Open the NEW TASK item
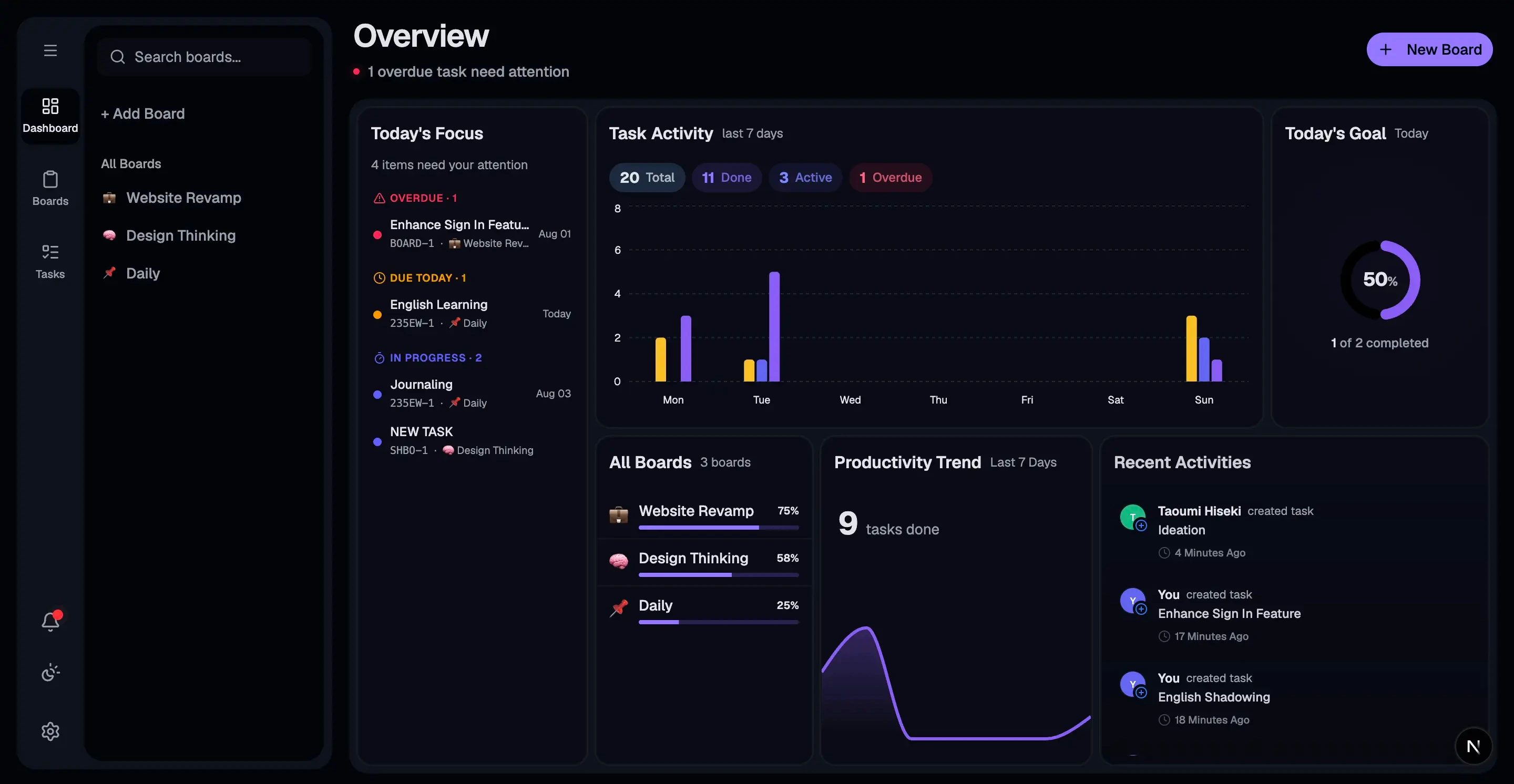The height and width of the screenshot is (784, 1514). 472,440
